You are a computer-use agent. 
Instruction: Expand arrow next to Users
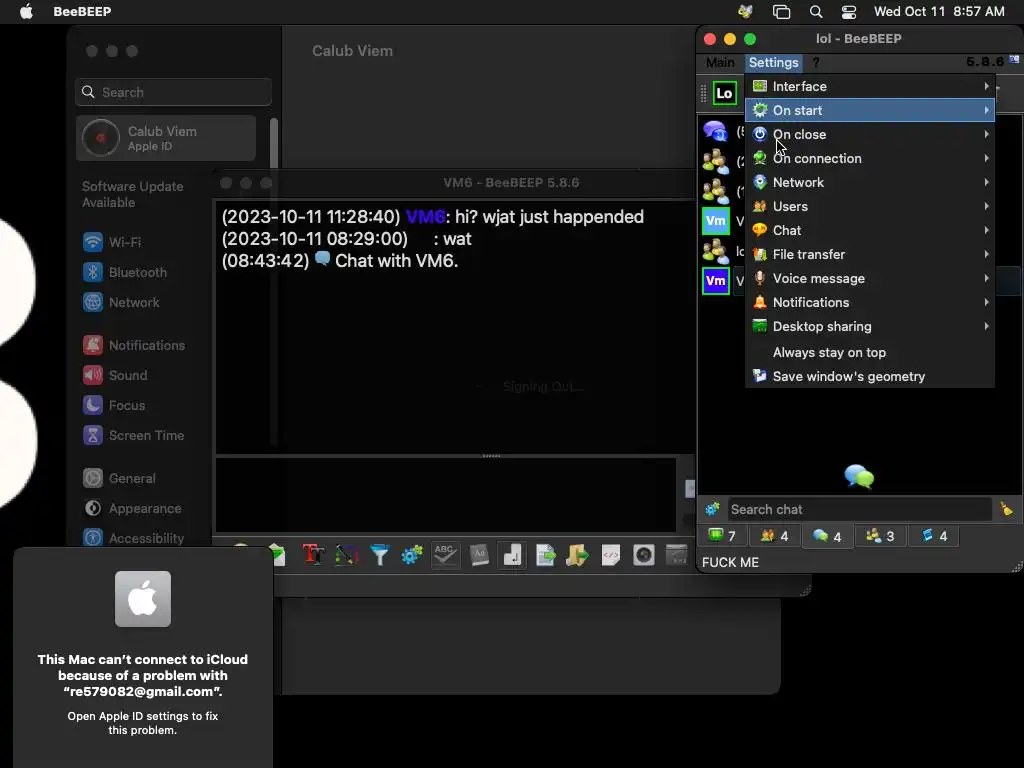[986, 206]
